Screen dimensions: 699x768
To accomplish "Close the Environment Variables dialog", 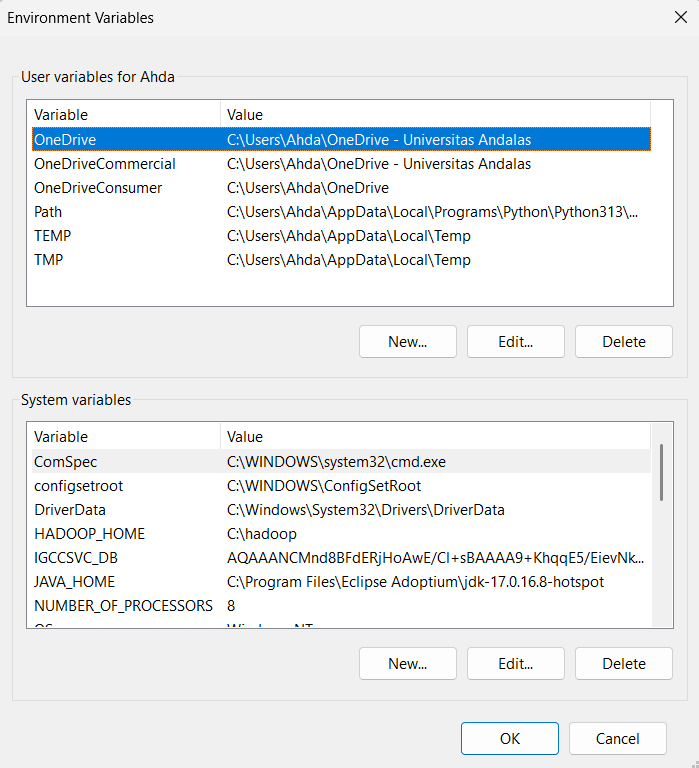I will [x=680, y=17].
